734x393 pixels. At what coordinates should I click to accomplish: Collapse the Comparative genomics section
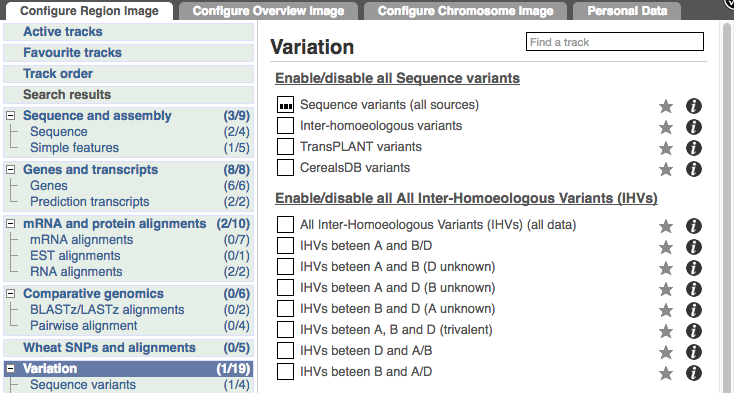[x=10, y=293]
